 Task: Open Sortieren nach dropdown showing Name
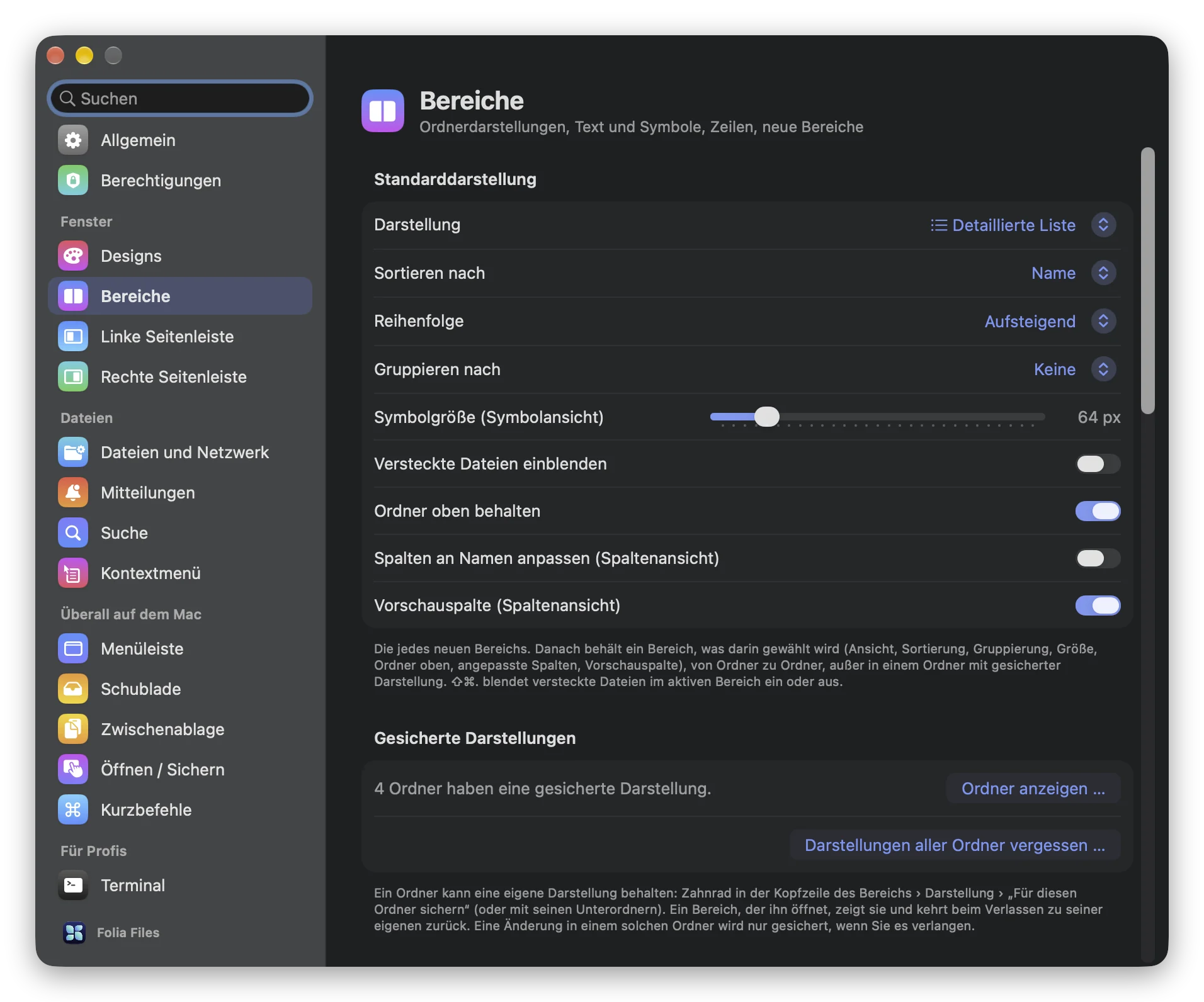point(1073,273)
